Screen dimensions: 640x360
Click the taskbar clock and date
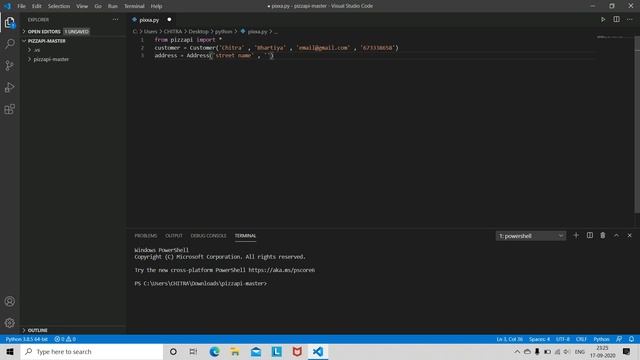click(x=602, y=351)
